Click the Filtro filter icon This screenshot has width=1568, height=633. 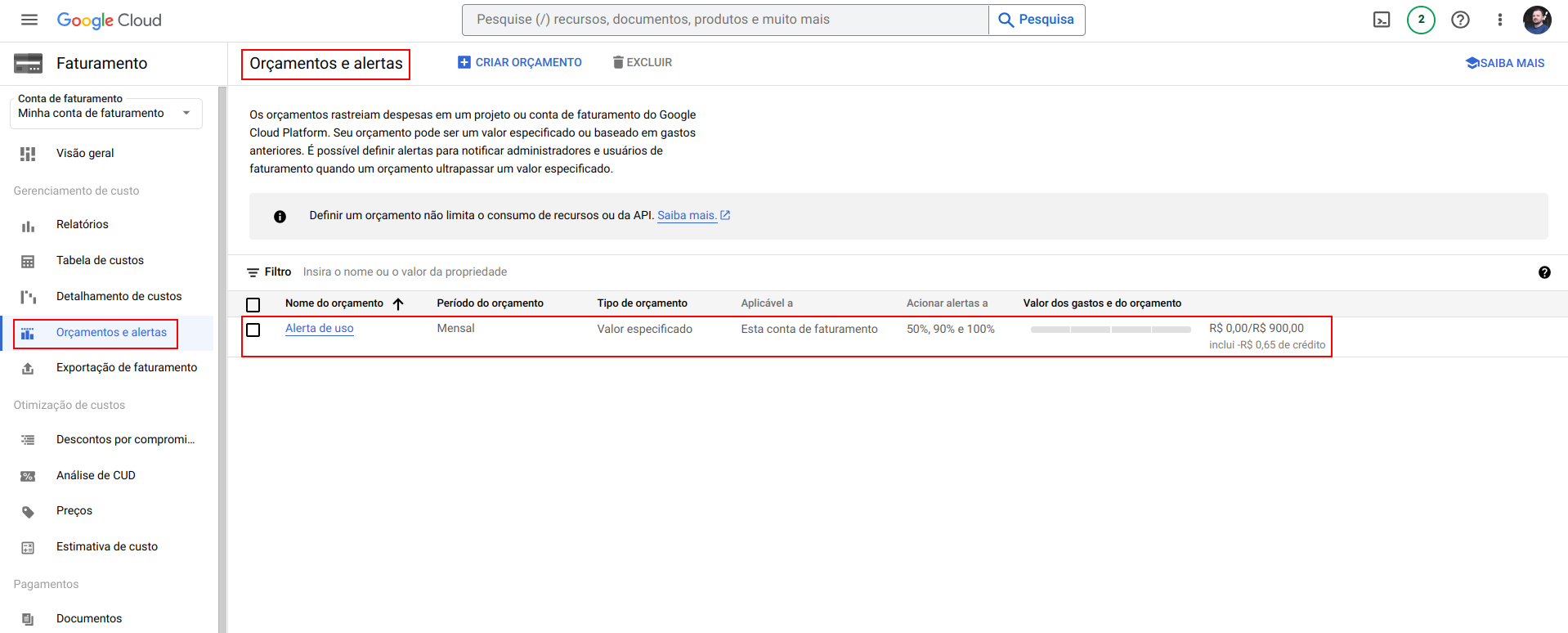[x=253, y=272]
